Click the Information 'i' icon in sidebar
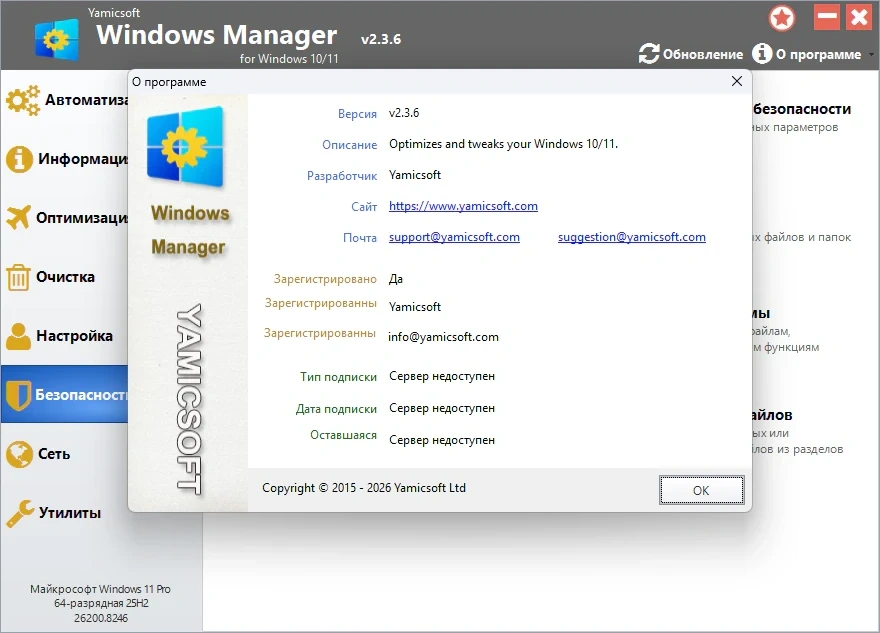The height and width of the screenshot is (633, 880). coord(19,159)
